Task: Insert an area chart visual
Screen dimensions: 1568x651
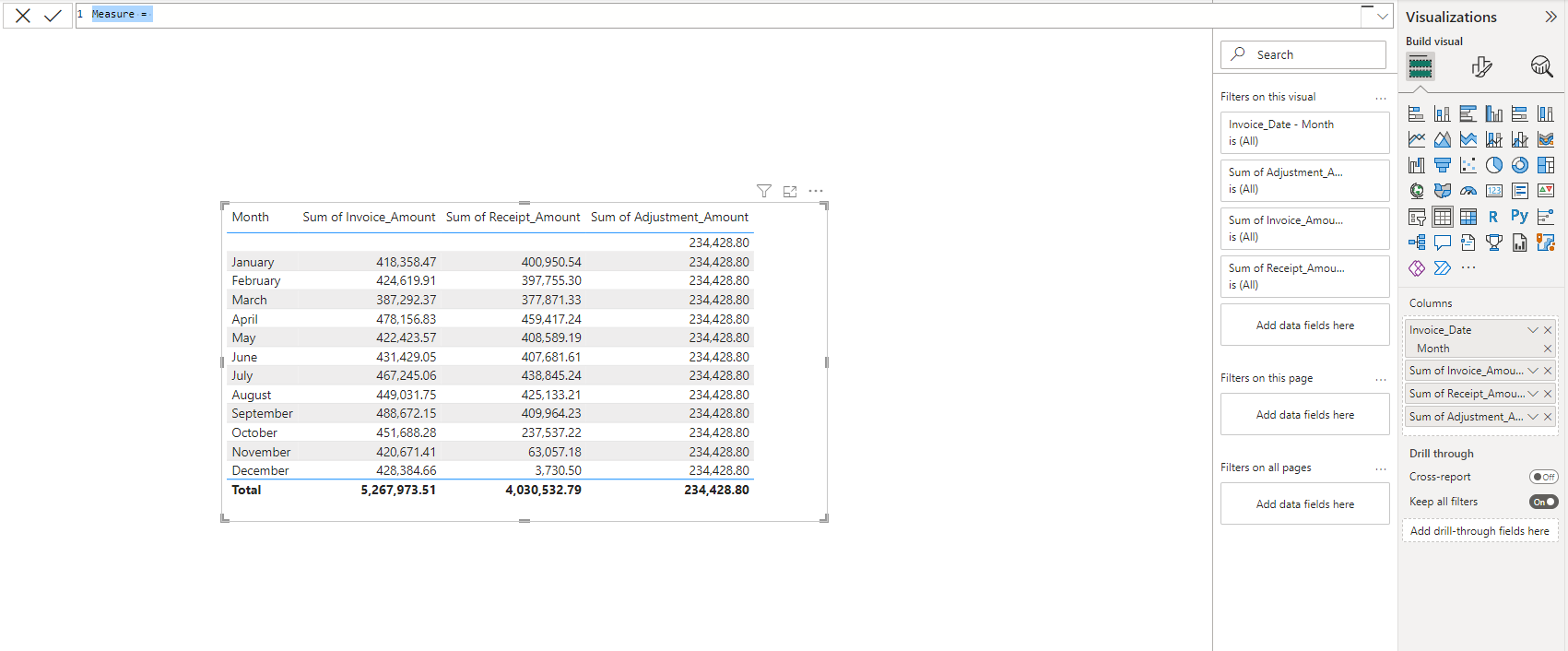Action: pos(1443,139)
